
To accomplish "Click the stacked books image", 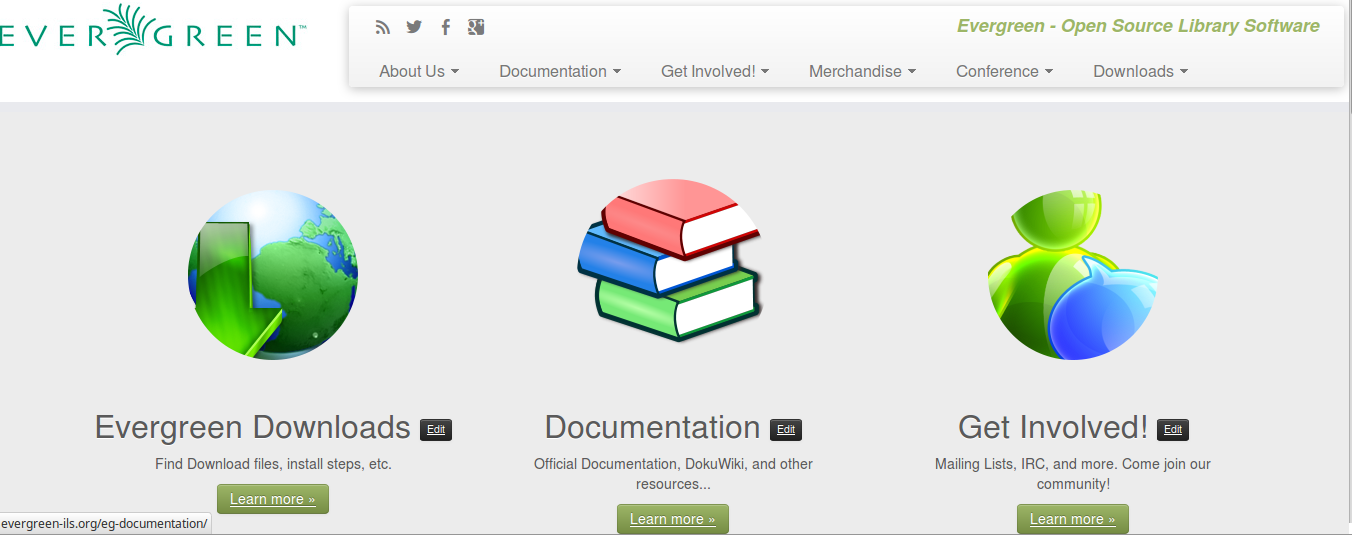I will pyautogui.click(x=670, y=261).
